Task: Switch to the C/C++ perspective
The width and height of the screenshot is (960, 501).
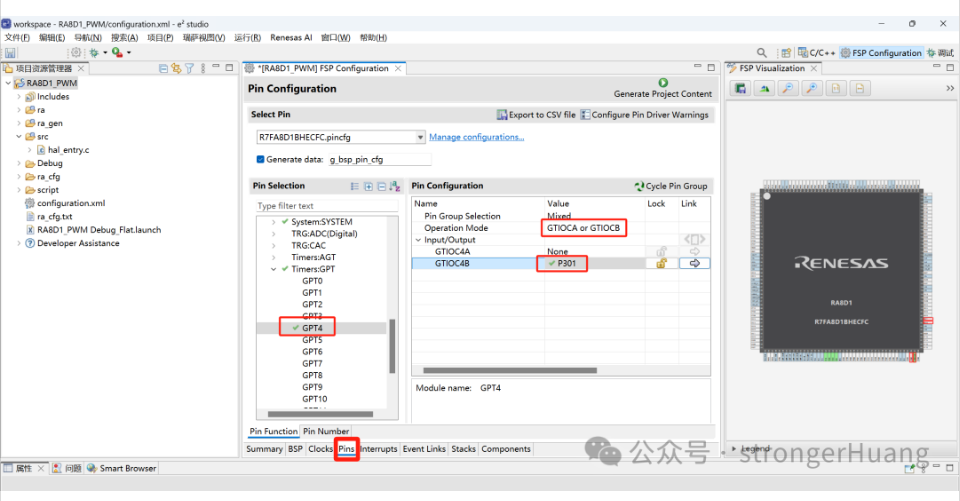Action: pyautogui.click(x=816, y=53)
